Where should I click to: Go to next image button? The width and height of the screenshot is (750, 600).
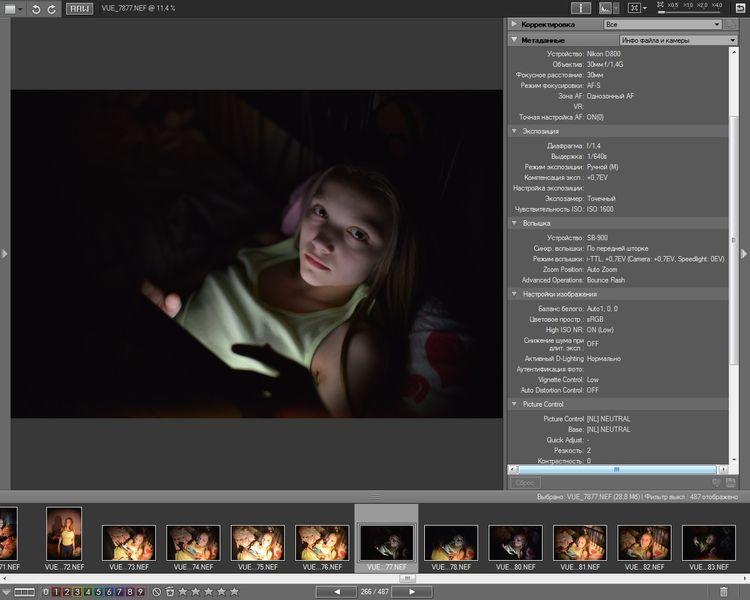click(x=412, y=592)
